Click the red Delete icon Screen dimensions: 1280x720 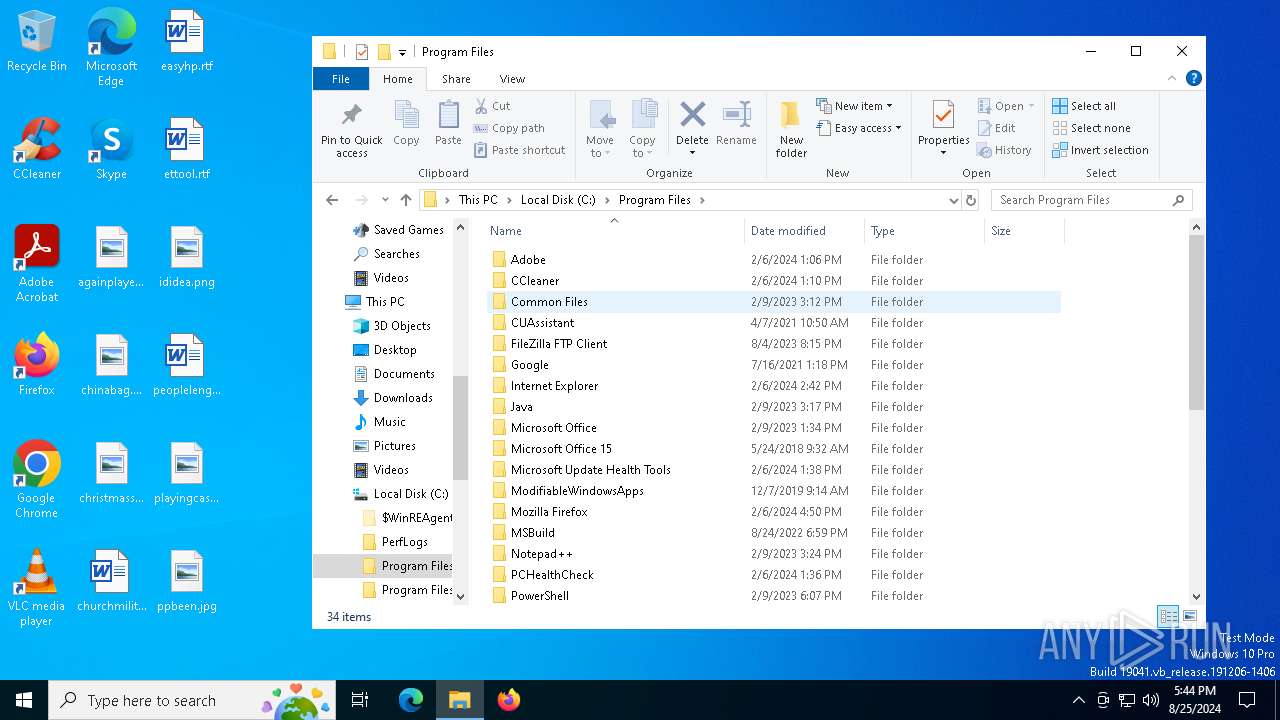click(692, 114)
